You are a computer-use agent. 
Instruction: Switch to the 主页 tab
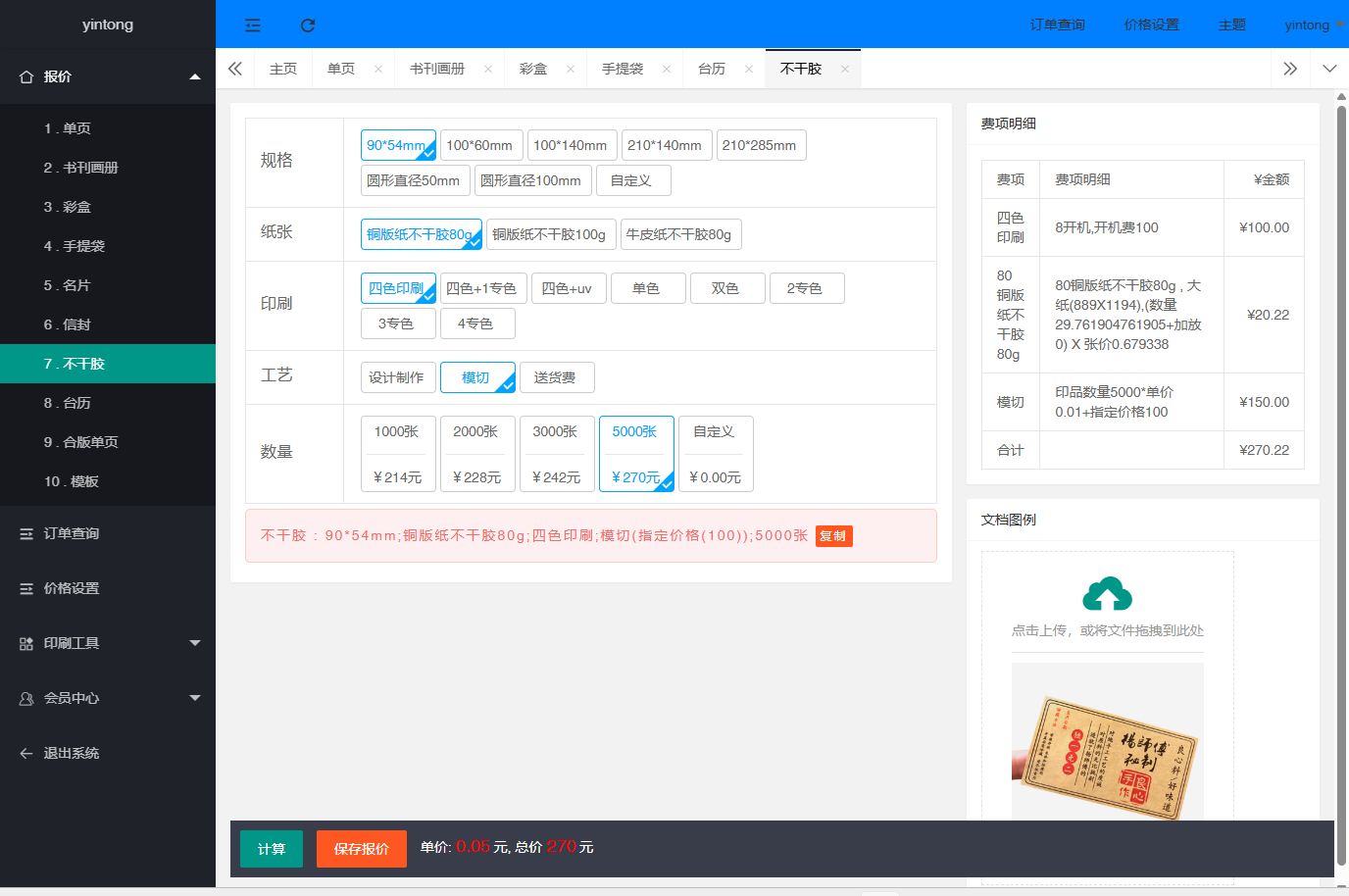[x=283, y=69]
